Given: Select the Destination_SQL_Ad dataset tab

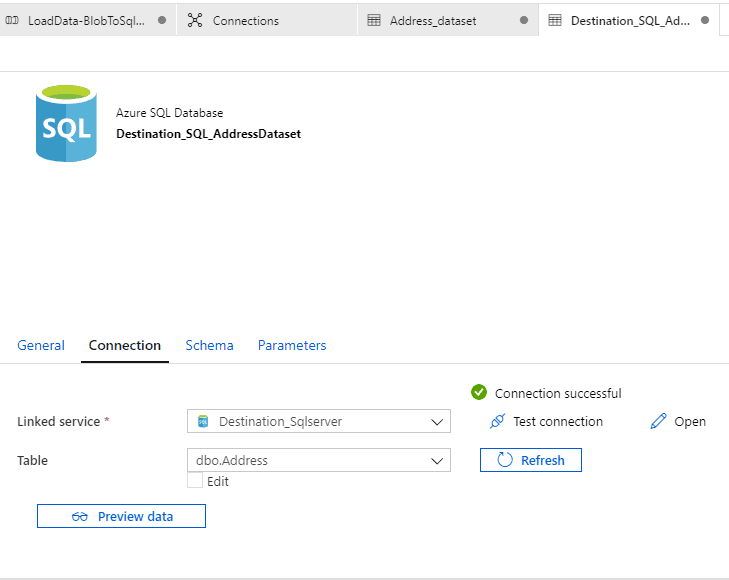Looking at the screenshot, I should 629,20.
